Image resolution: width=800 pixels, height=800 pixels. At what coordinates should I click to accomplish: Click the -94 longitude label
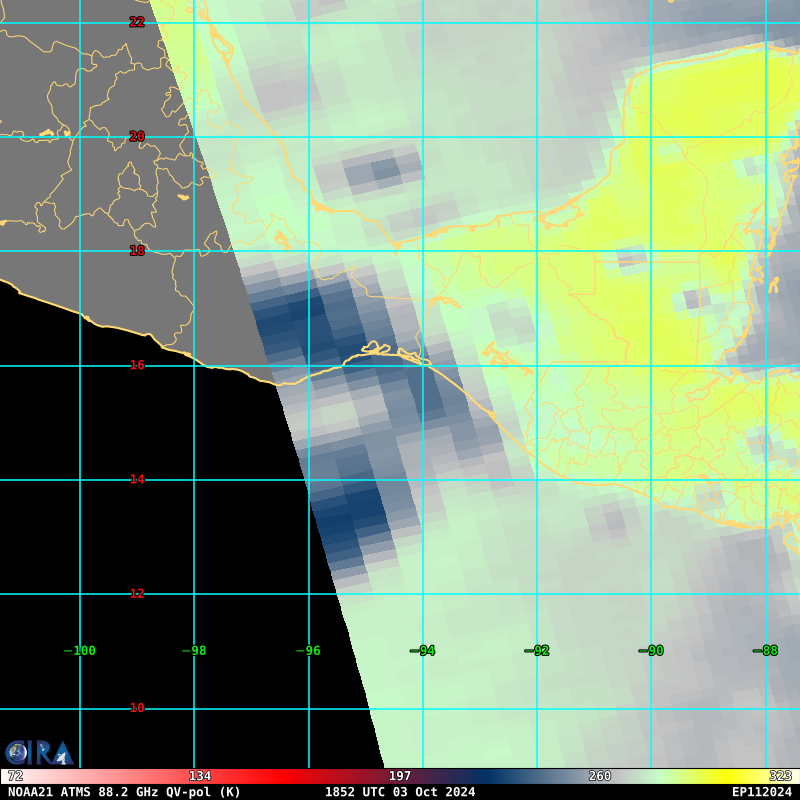coord(423,651)
